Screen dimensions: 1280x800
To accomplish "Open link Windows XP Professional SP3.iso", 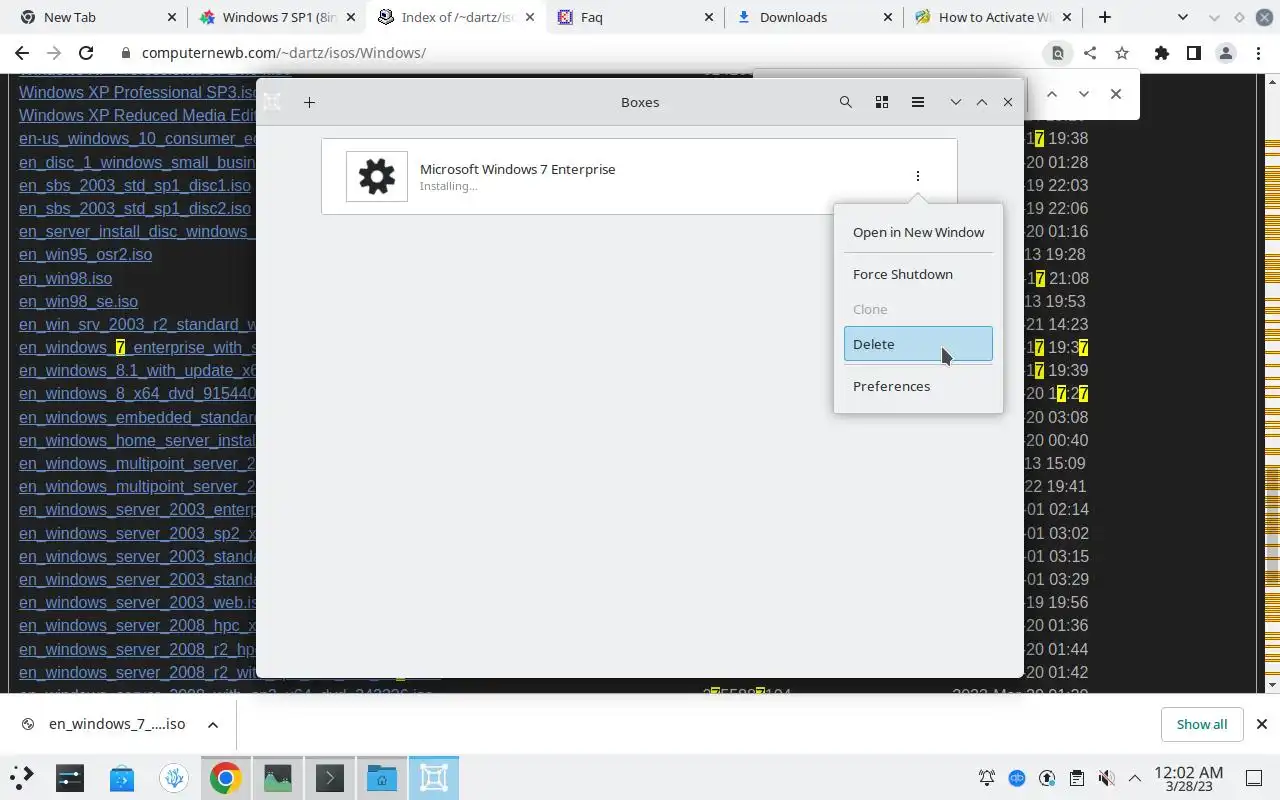I will point(138,92).
